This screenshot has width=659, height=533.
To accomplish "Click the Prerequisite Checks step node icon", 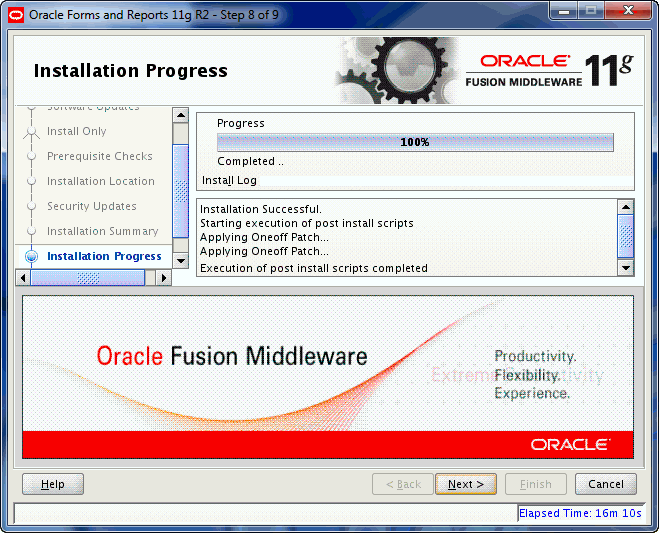I will click(x=32, y=156).
